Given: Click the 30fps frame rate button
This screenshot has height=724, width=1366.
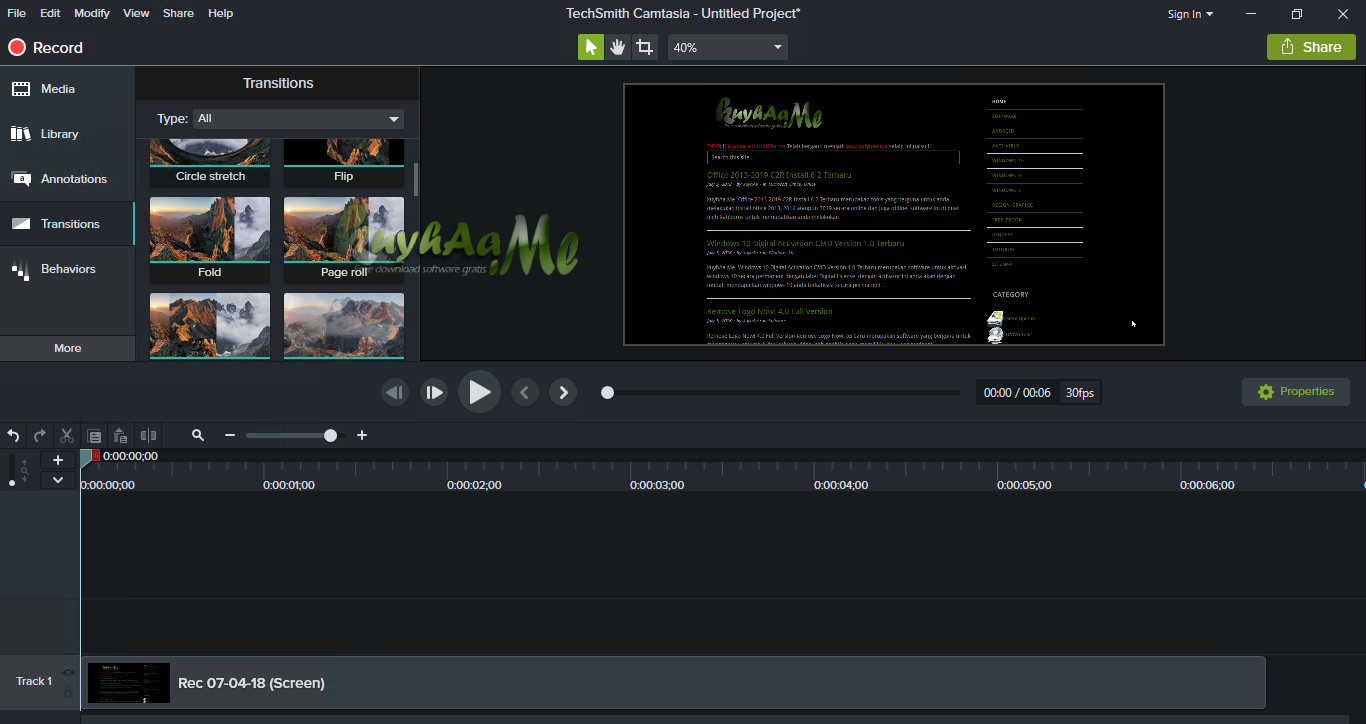Looking at the screenshot, I should coord(1080,393).
